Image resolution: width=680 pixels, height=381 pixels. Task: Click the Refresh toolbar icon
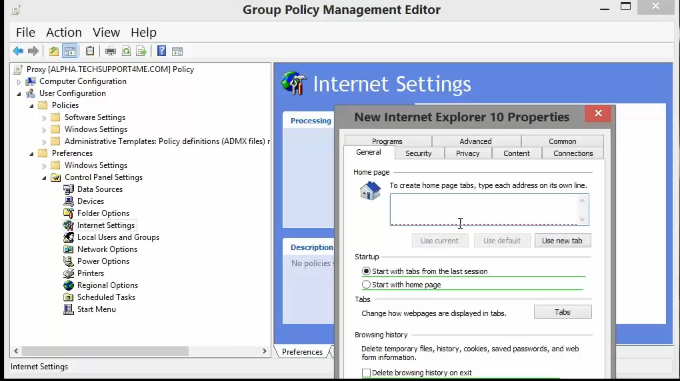click(x=126, y=51)
